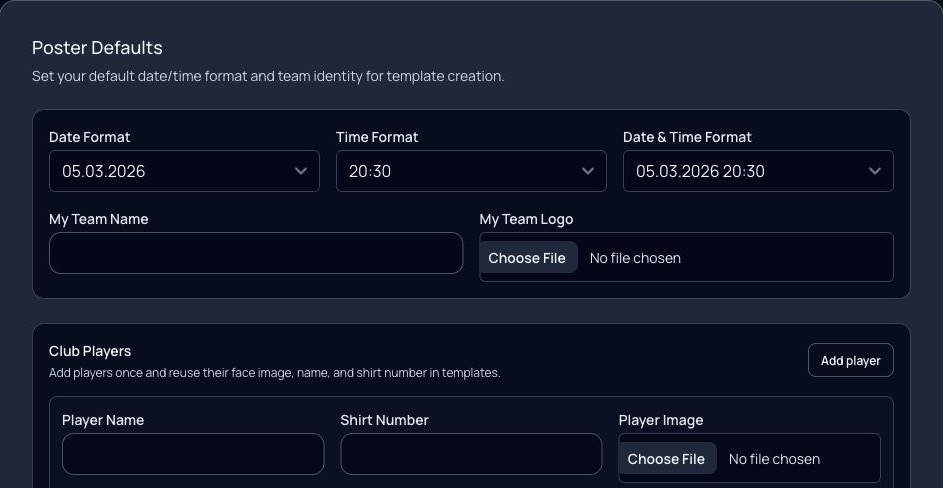Focus the Player Name input field
Image resolution: width=943 pixels, height=488 pixels.
pos(192,454)
